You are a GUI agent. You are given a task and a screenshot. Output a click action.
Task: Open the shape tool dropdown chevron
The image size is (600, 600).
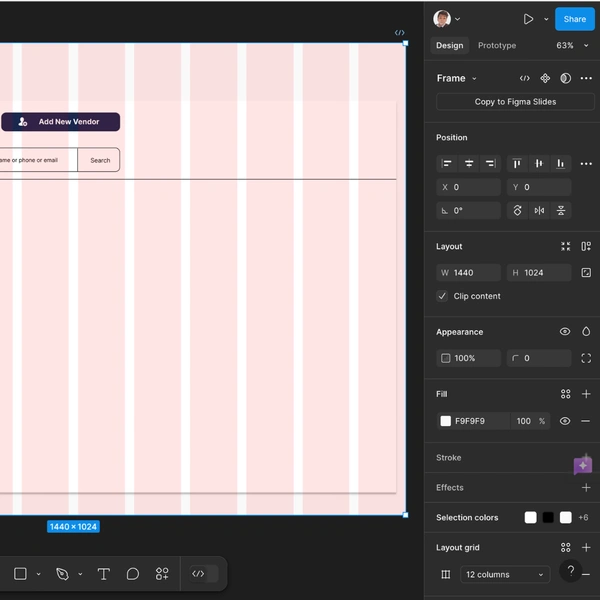coord(38,574)
